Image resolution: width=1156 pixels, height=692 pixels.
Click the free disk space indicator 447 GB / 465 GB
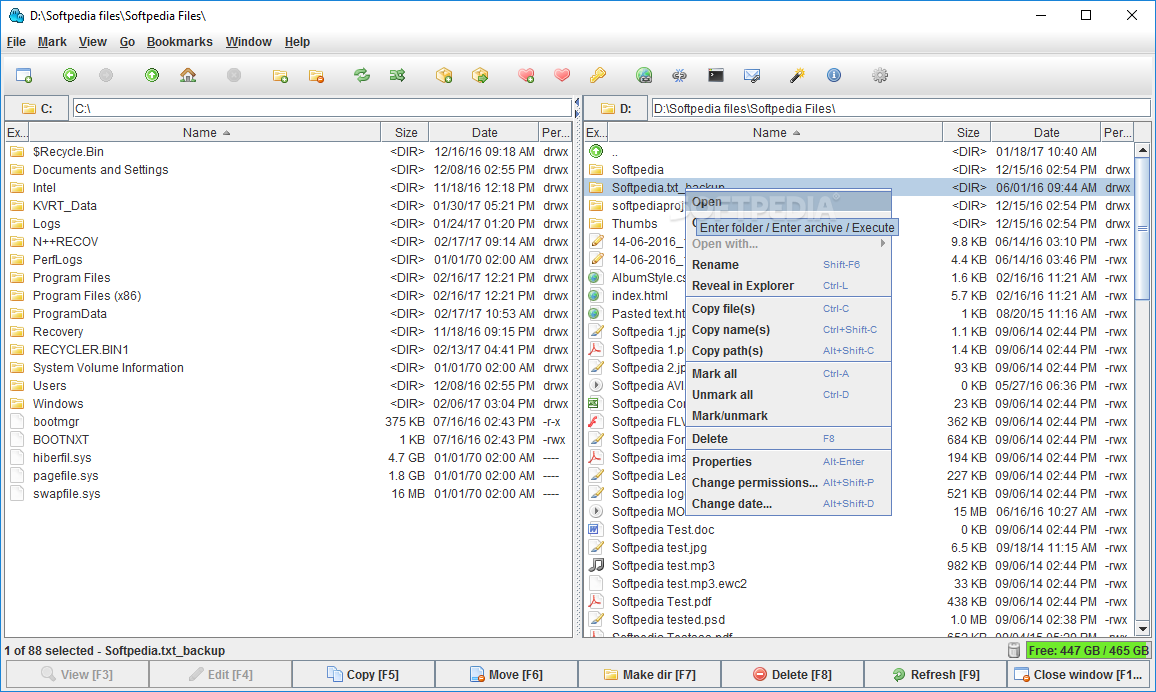1087,651
